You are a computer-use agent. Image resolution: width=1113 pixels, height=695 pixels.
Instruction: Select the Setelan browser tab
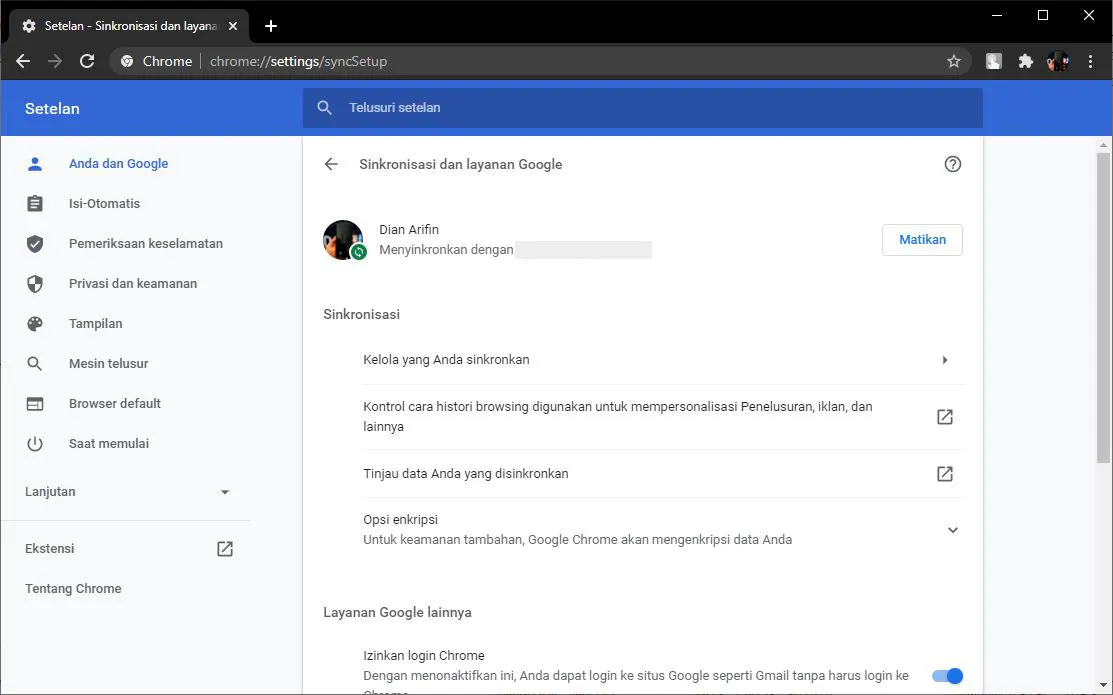125,25
